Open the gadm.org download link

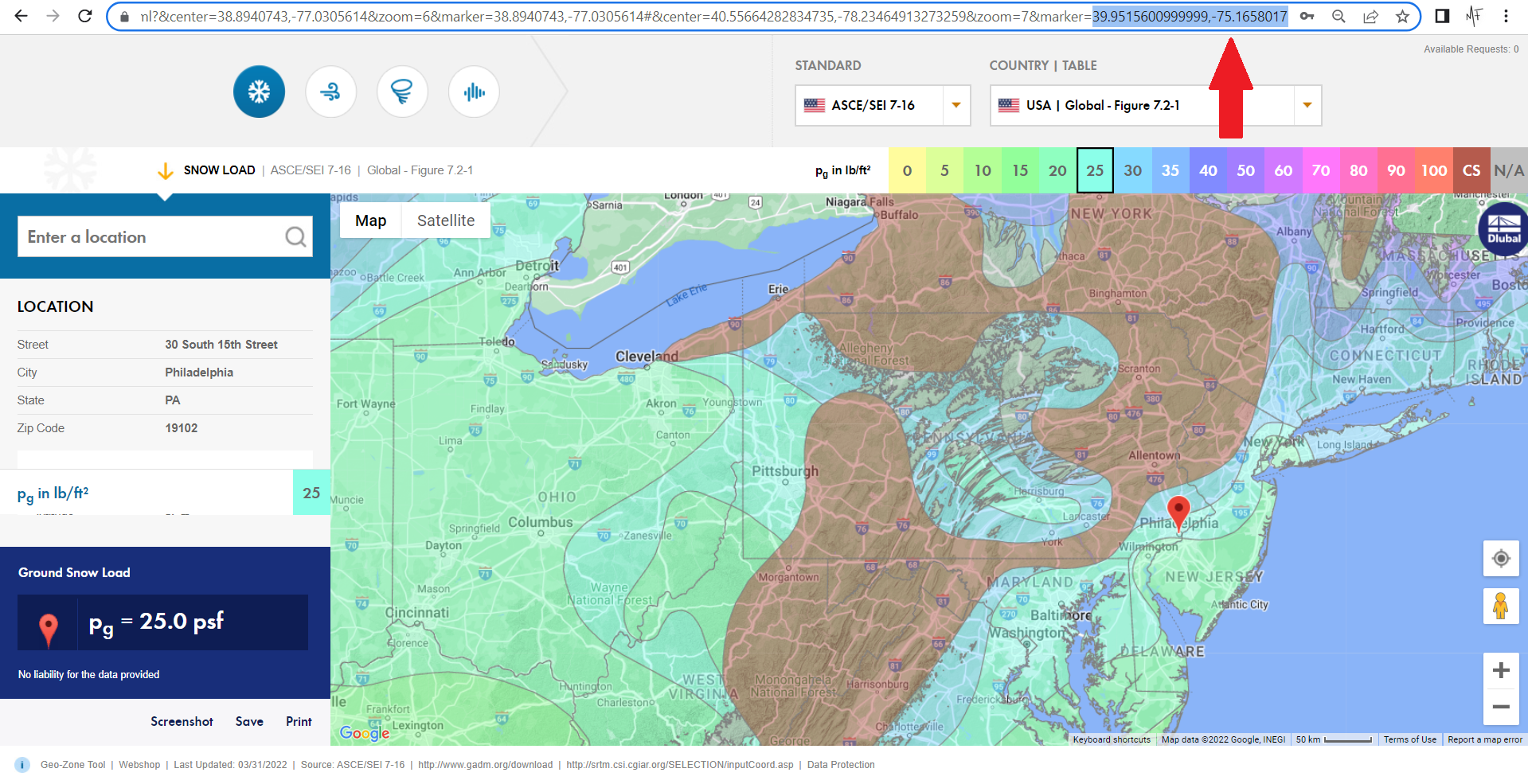pyautogui.click(x=485, y=765)
